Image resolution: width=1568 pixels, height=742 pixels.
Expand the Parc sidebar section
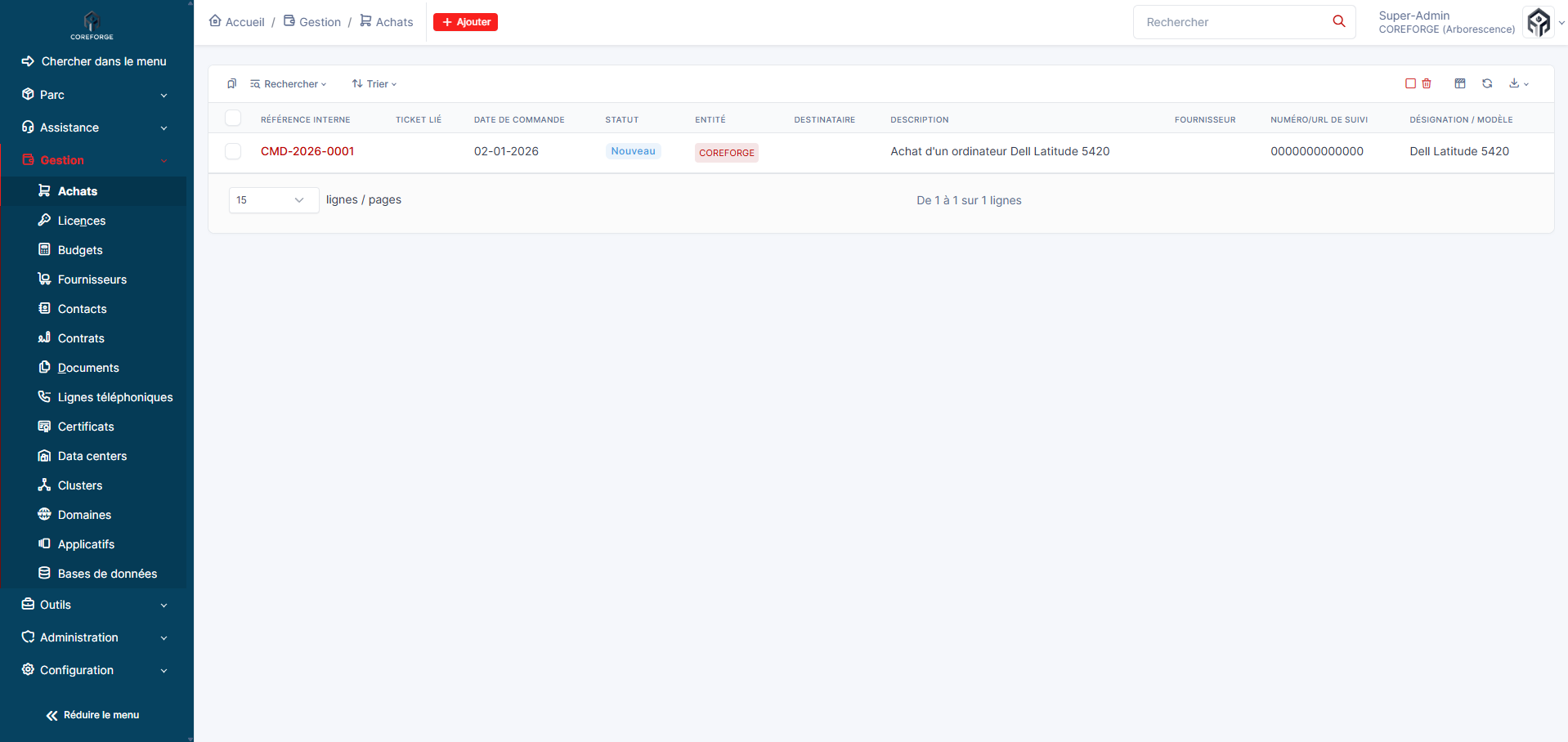(x=95, y=95)
